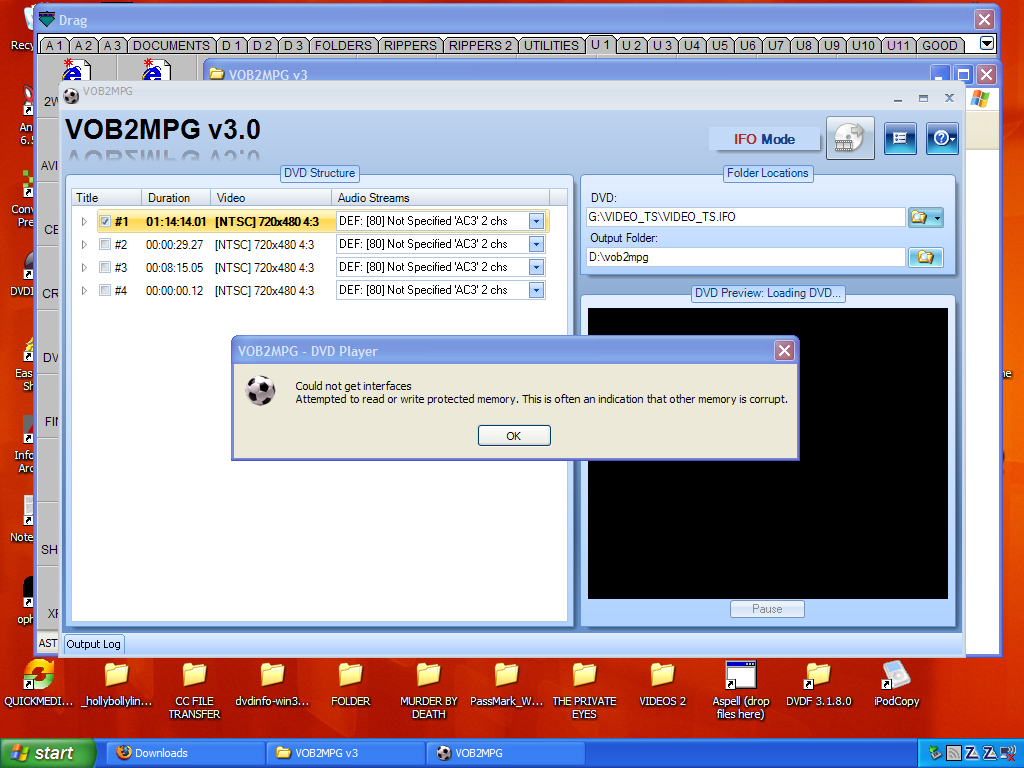The height and width of the screenshot is (768, 1024).
Task: Open the Drag window tab overflow dropdown
Action: coord(987,44)
